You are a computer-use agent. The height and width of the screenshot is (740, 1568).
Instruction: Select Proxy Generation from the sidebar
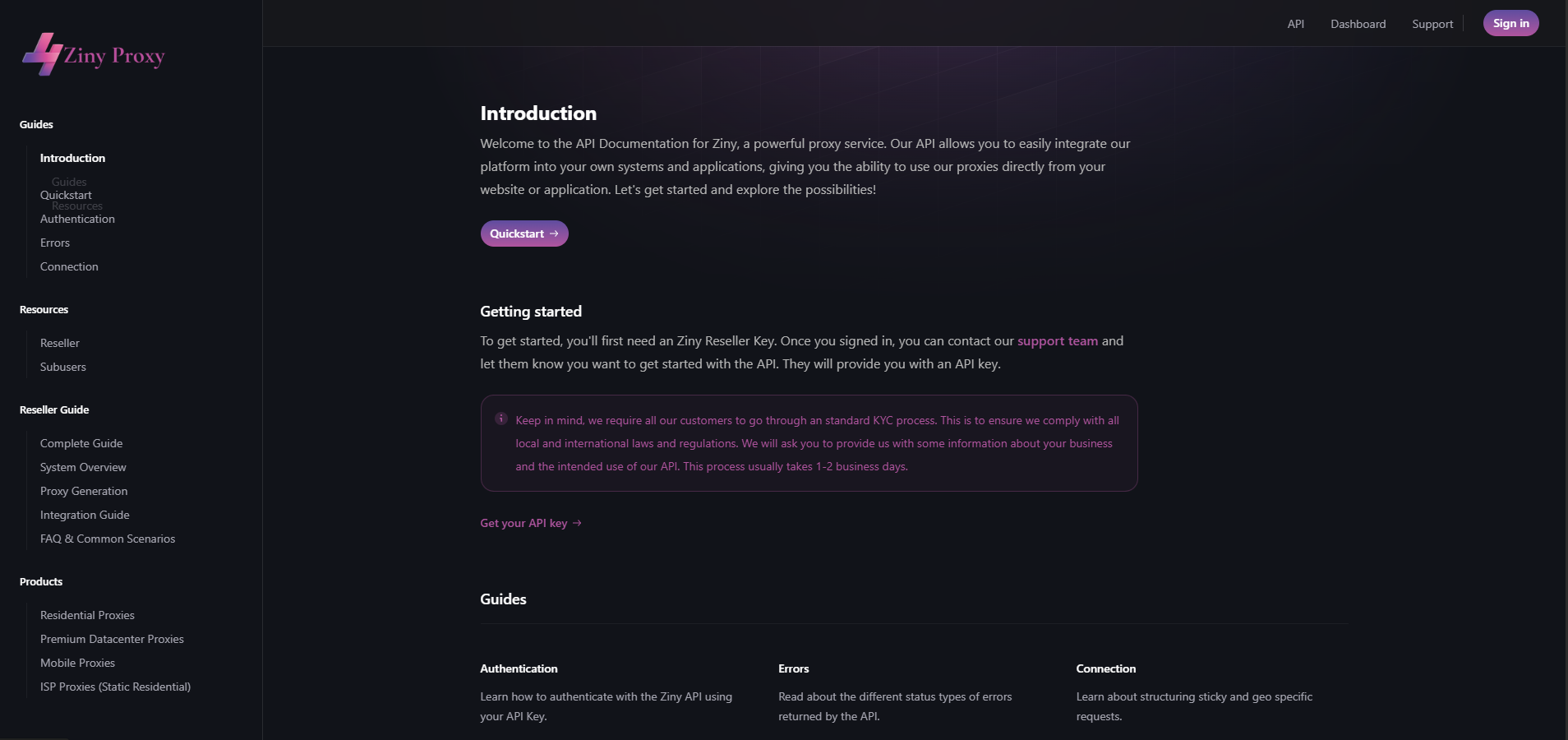[83, 491]
